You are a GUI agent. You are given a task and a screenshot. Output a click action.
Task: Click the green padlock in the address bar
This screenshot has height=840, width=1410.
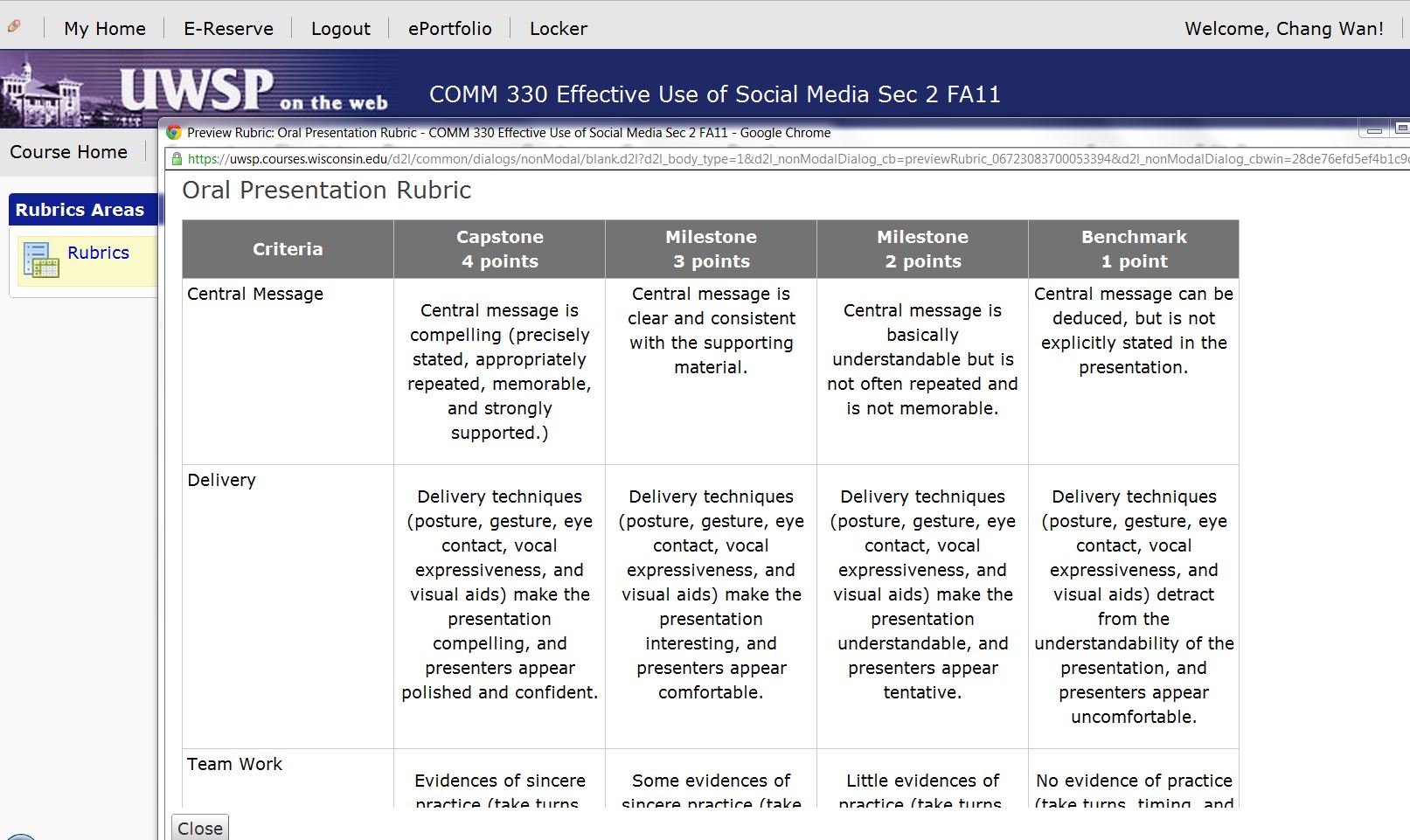point(177,159)
